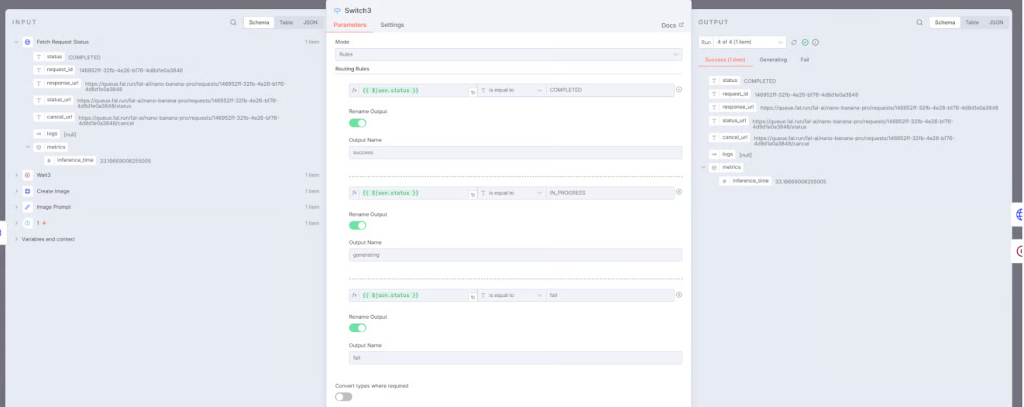Remove the COMPLETED routing rule

tap(679, 90)
